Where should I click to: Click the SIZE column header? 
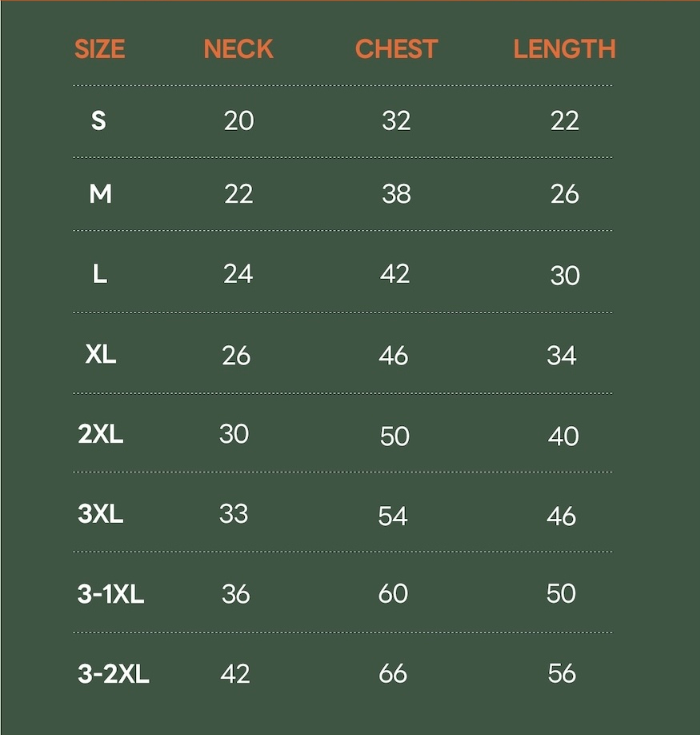100,49
